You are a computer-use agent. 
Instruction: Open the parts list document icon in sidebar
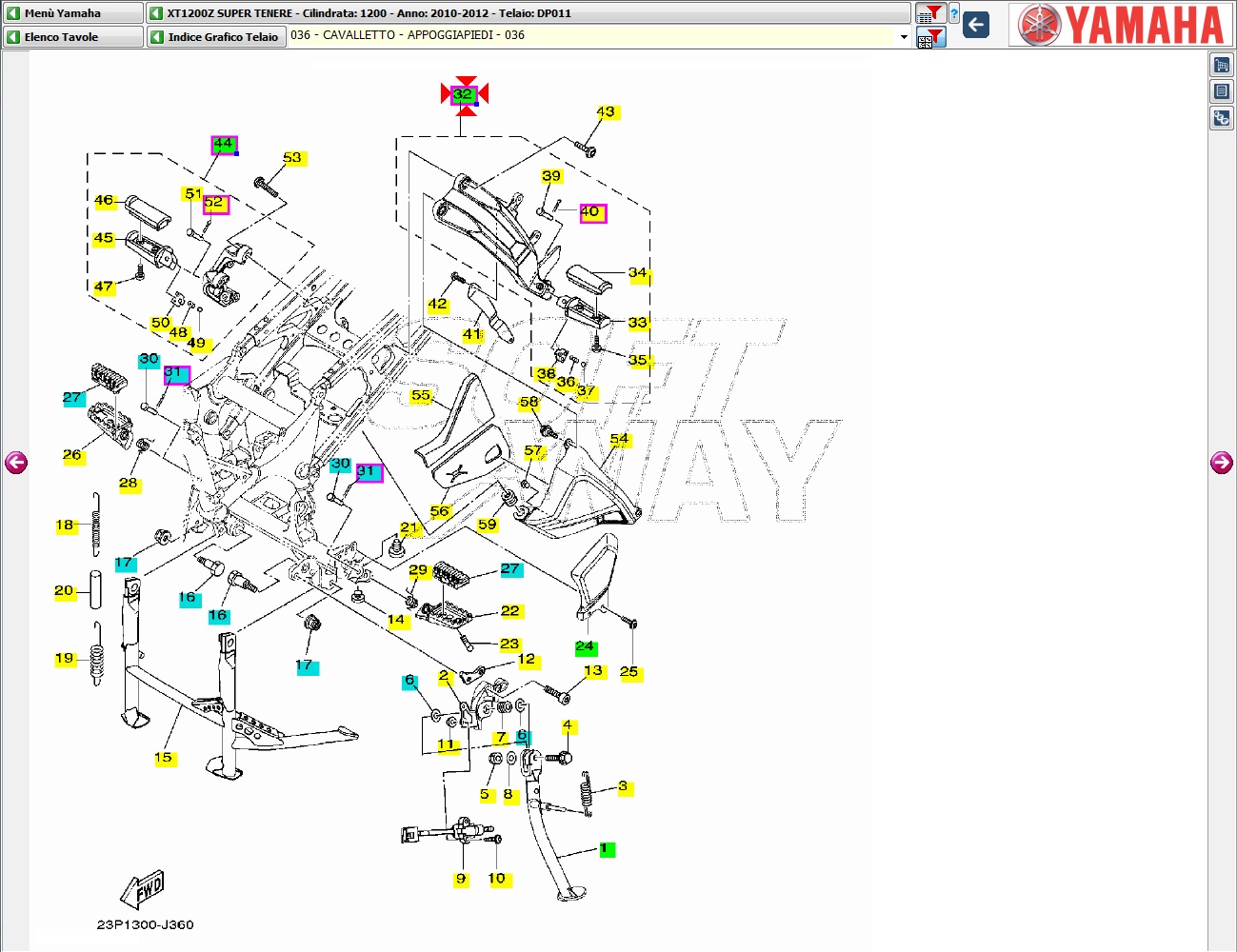[x=1221, y=91]
